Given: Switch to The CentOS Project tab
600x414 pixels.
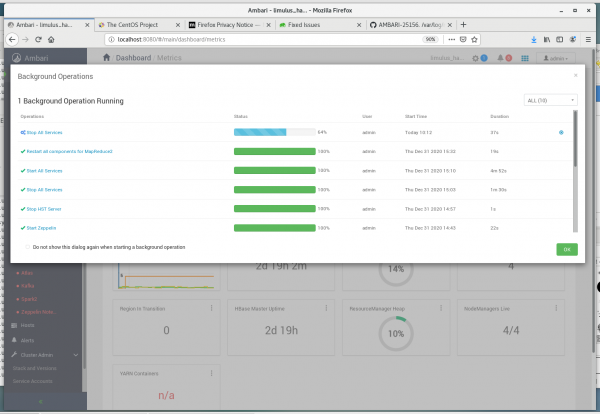Looking at the screenshot, I should [x=132, y=25].
